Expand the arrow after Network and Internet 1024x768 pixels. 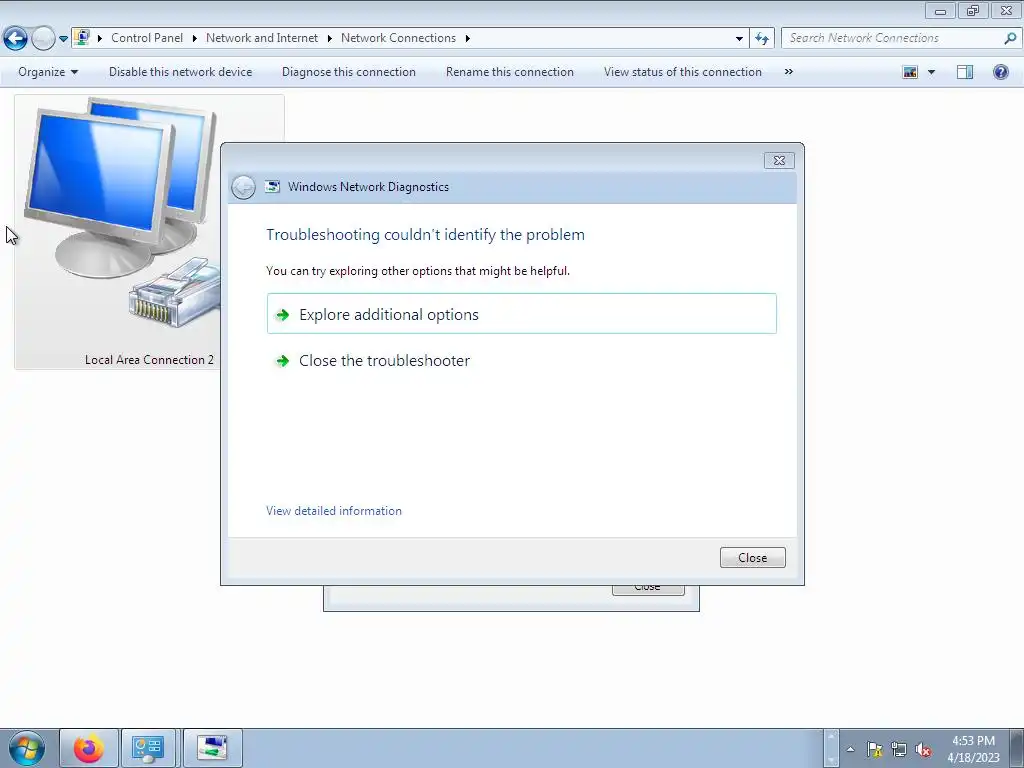(x=329, y=39)
